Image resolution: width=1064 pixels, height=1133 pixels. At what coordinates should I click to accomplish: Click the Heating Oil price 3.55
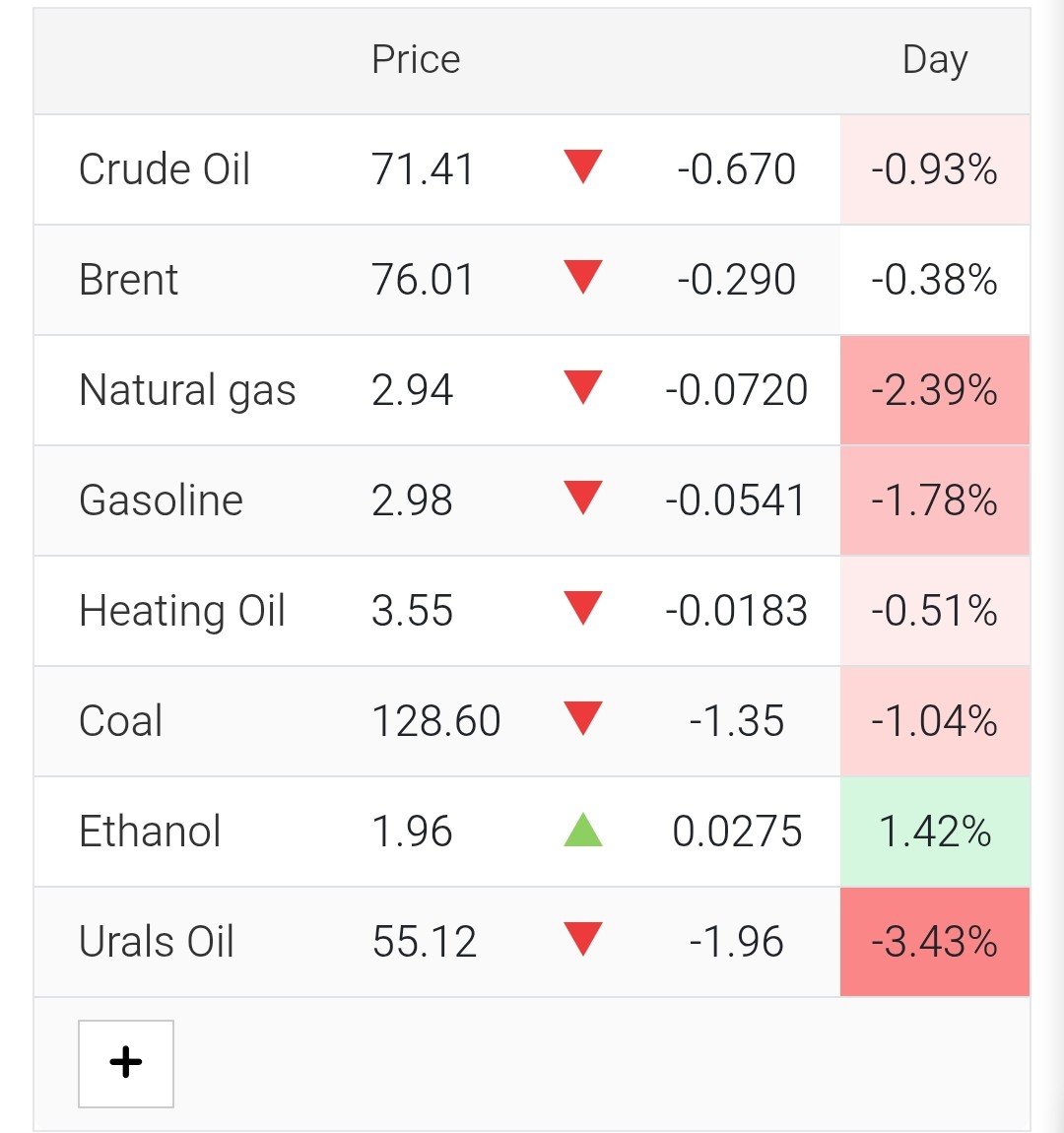[412, 611]
